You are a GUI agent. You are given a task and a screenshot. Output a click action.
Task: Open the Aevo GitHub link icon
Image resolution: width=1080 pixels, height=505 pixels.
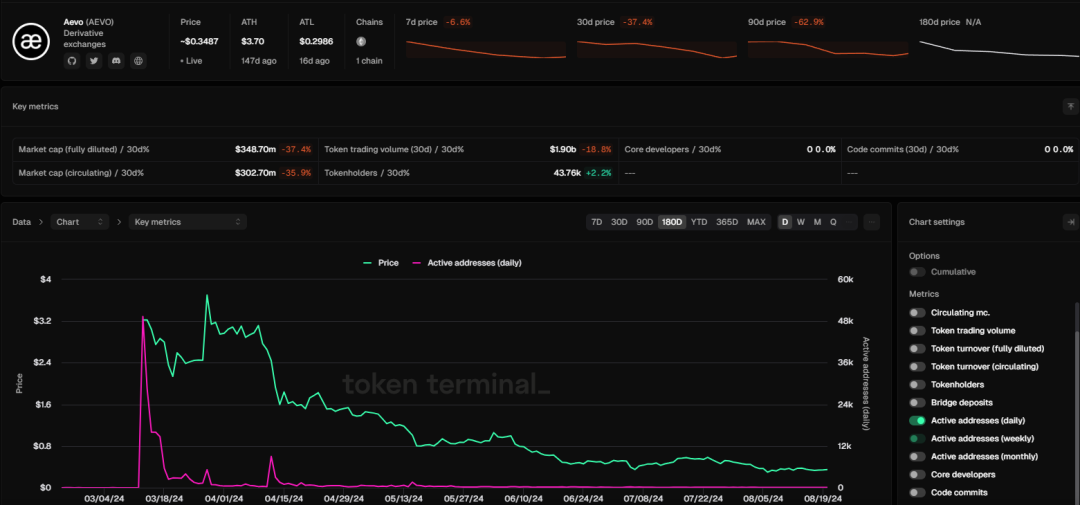pyautogui.click(x=72, y=61)
